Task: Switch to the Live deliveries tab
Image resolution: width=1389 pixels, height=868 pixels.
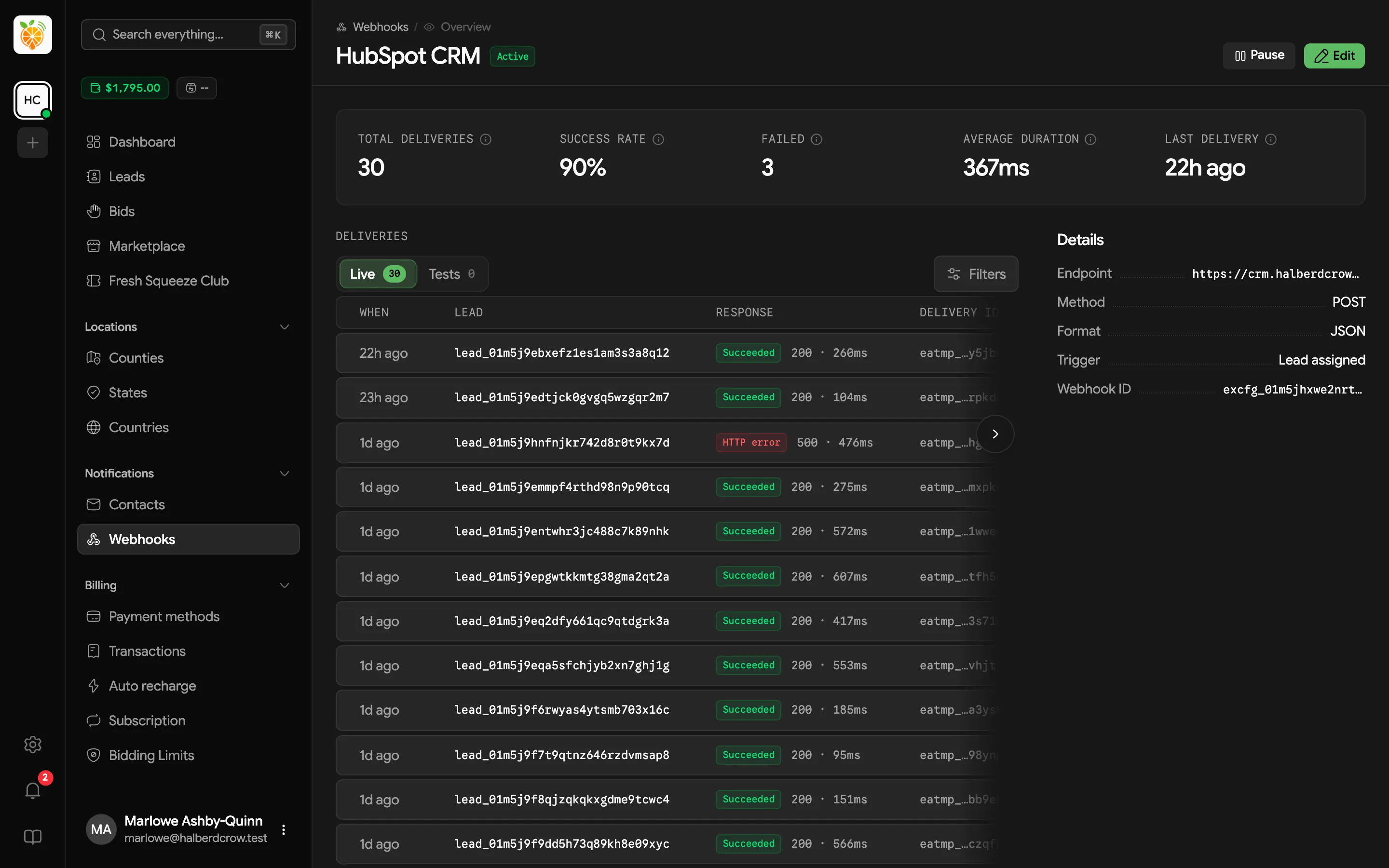Action: (x=378, y=274)
